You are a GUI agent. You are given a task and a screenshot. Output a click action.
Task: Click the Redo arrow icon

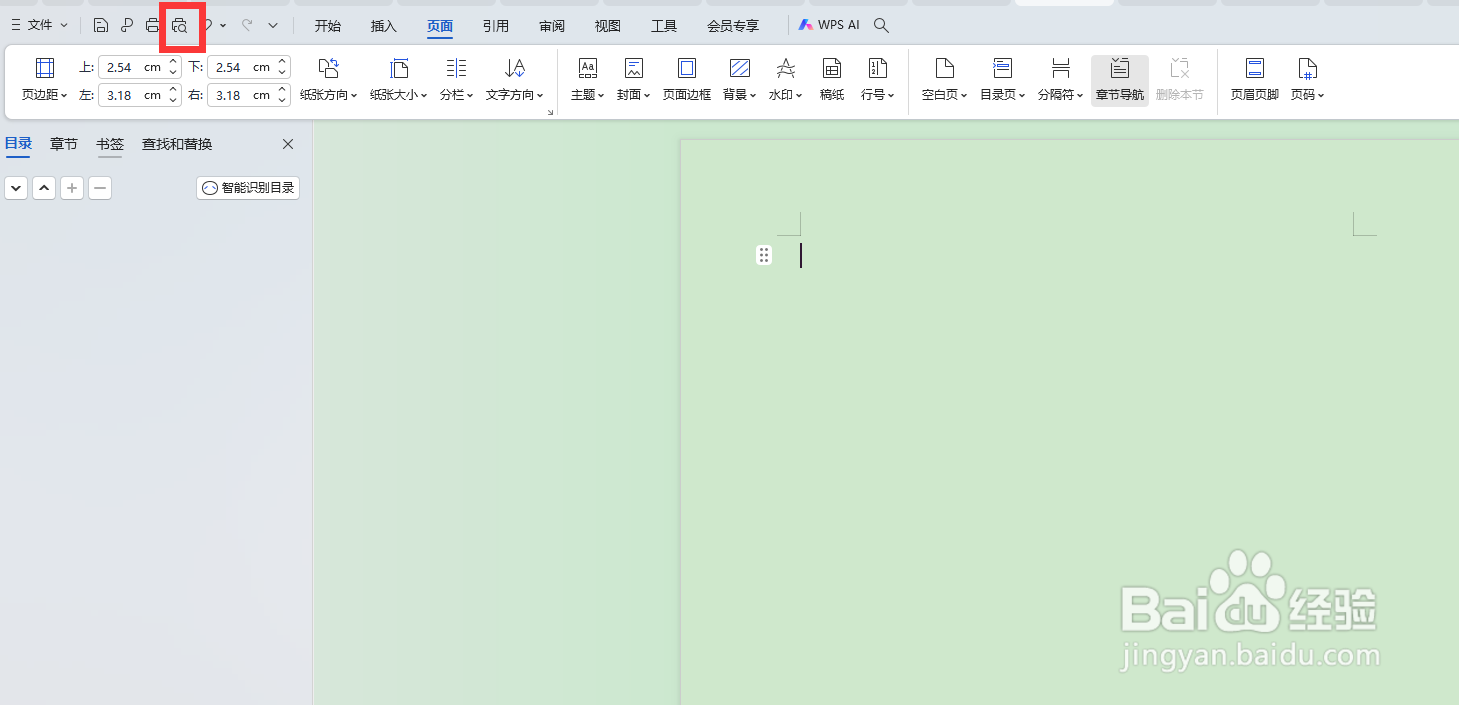[x=247, y=25]
